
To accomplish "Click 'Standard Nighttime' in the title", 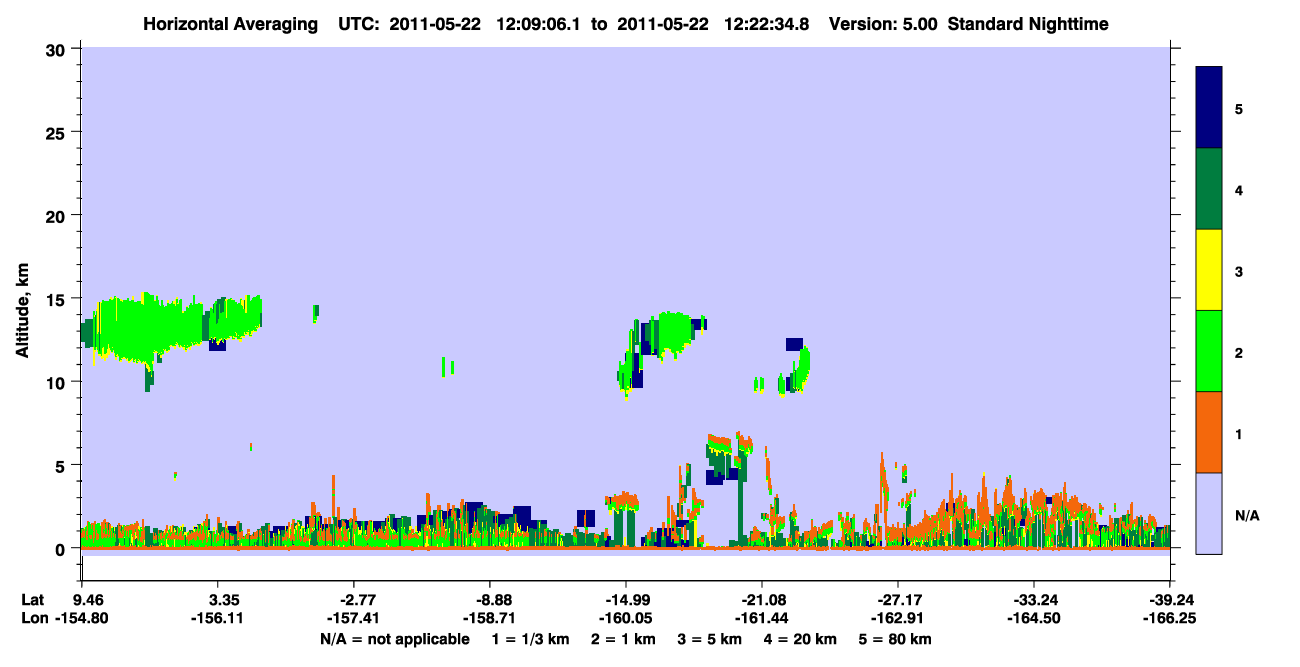I will click(x=1028, y=23).
